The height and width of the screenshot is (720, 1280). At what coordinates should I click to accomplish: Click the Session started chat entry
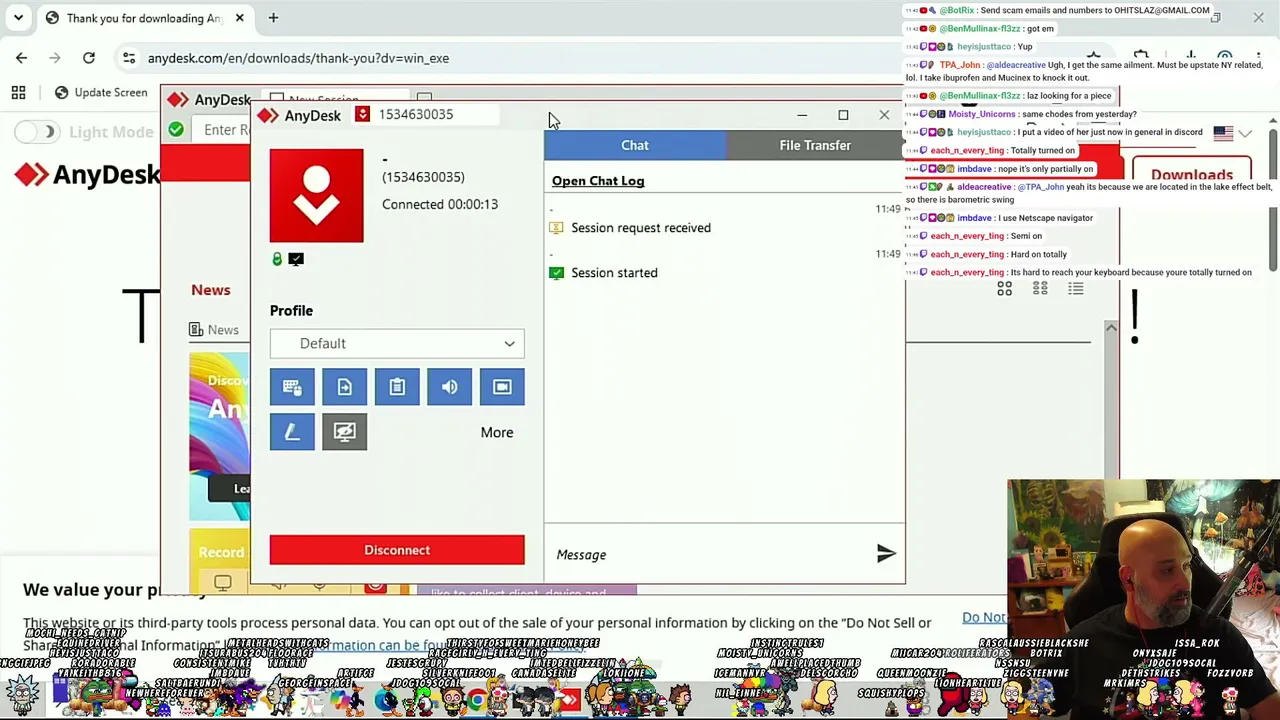click(614, 273)
